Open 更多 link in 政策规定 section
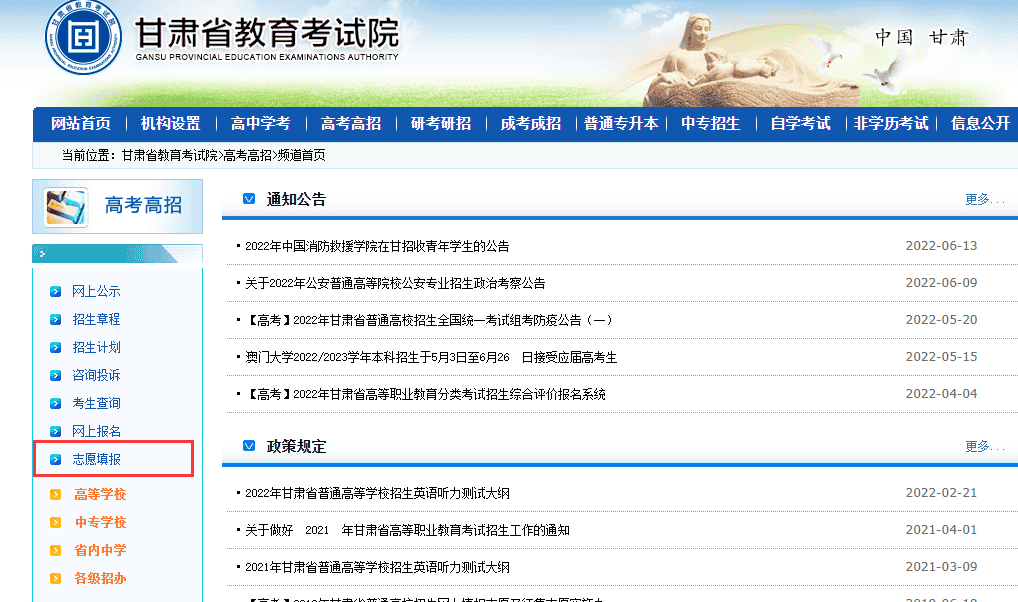Viewport: 1018px width, 602px height. tap(983, 446)
